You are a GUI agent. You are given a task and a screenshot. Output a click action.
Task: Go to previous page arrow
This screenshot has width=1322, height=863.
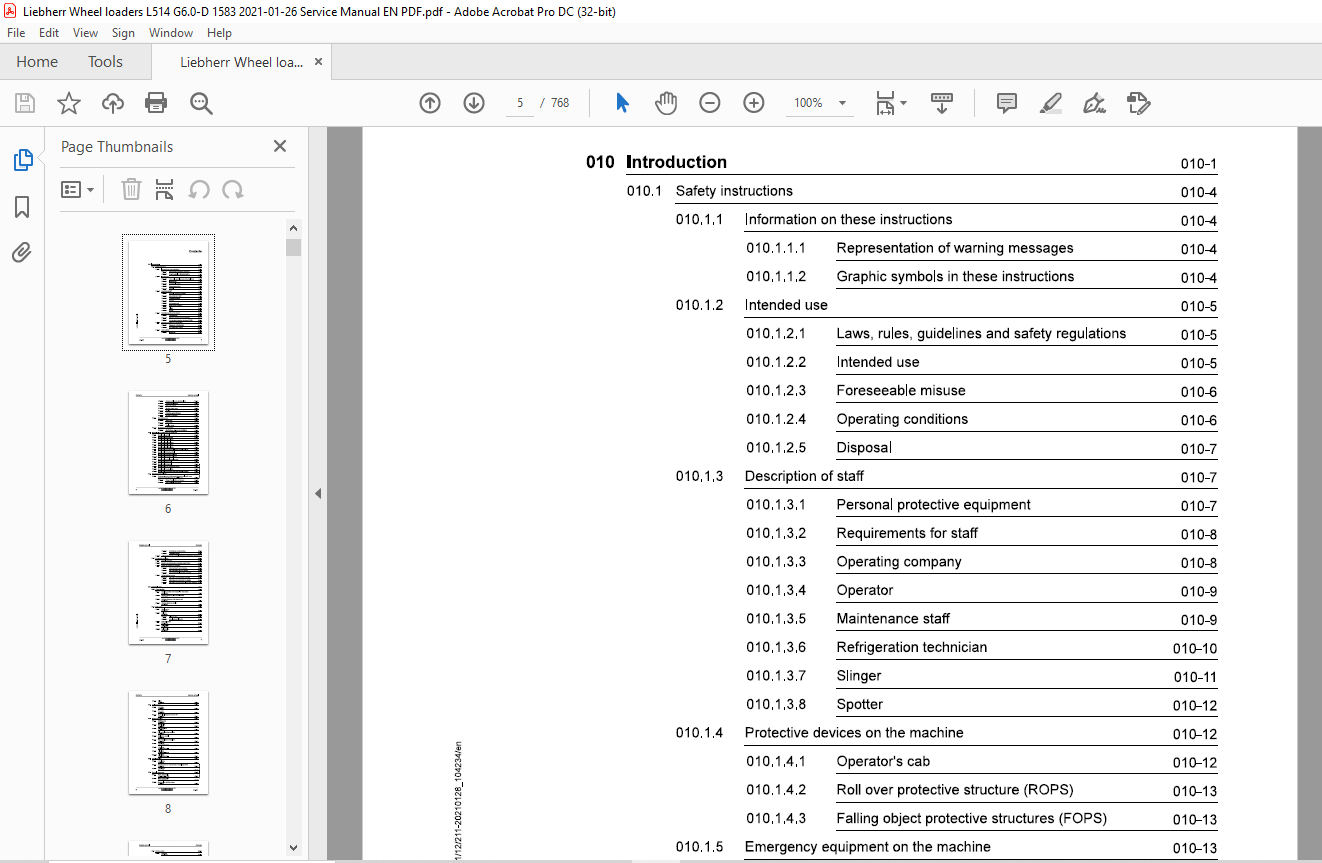click(430, 103)
